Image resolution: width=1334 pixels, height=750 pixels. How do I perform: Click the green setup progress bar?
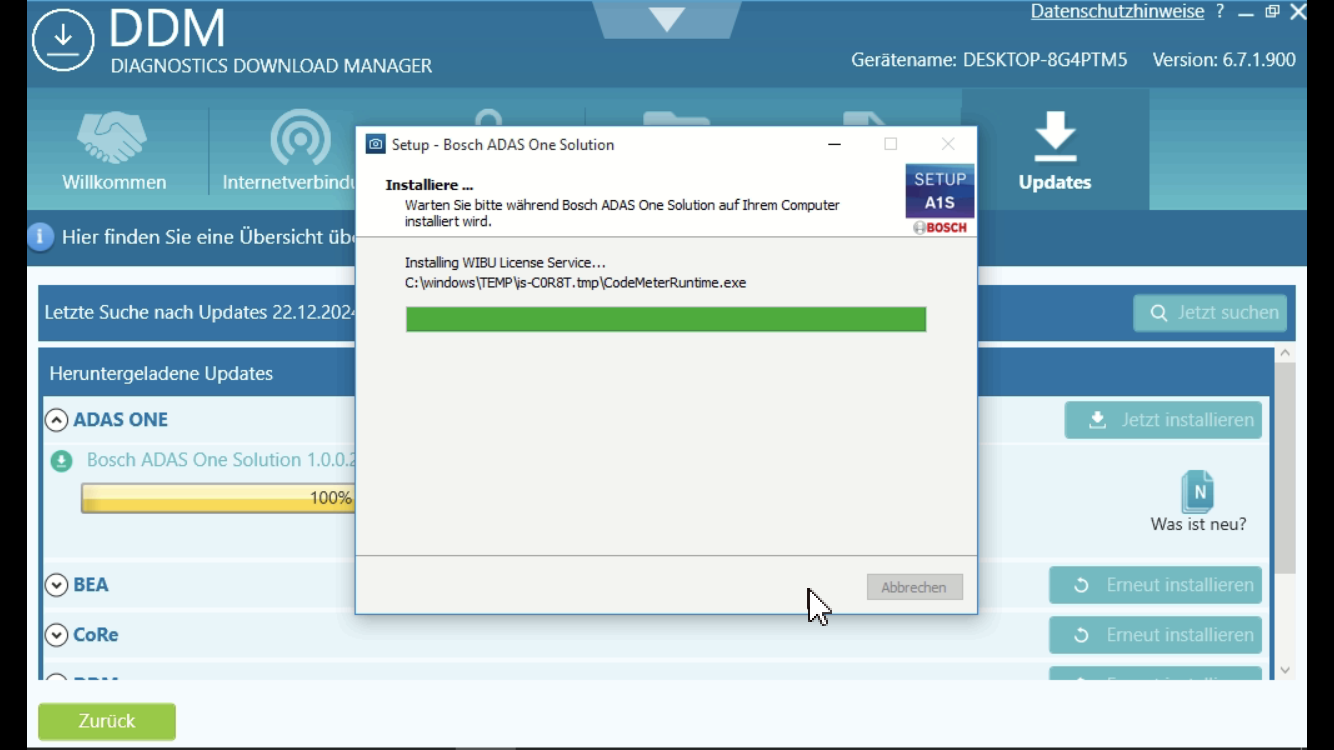(666, 319)
